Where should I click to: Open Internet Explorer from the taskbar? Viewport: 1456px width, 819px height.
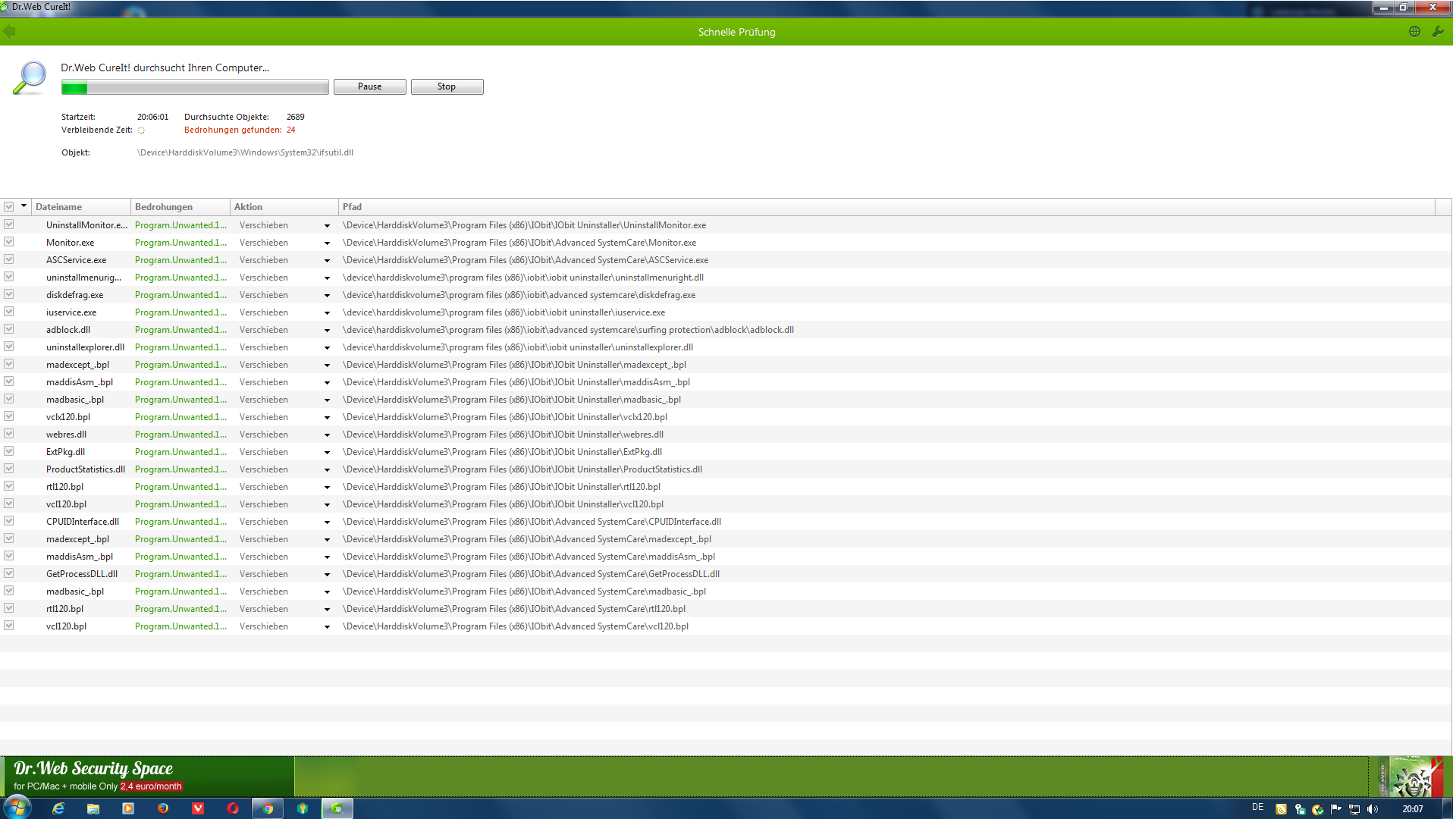click(x=58, y=808)
